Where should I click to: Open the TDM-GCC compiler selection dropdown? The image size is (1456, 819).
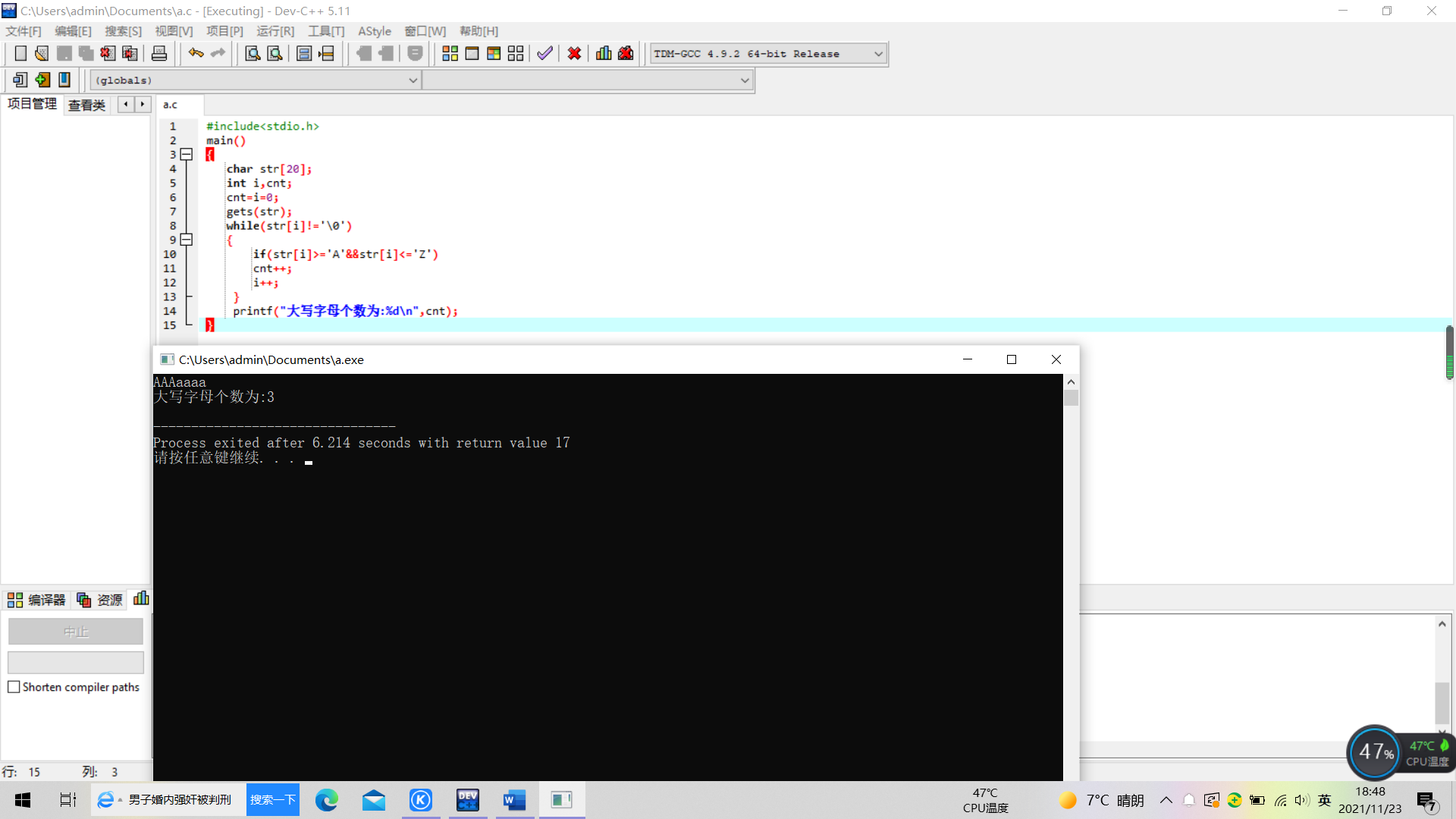(878, 54)
